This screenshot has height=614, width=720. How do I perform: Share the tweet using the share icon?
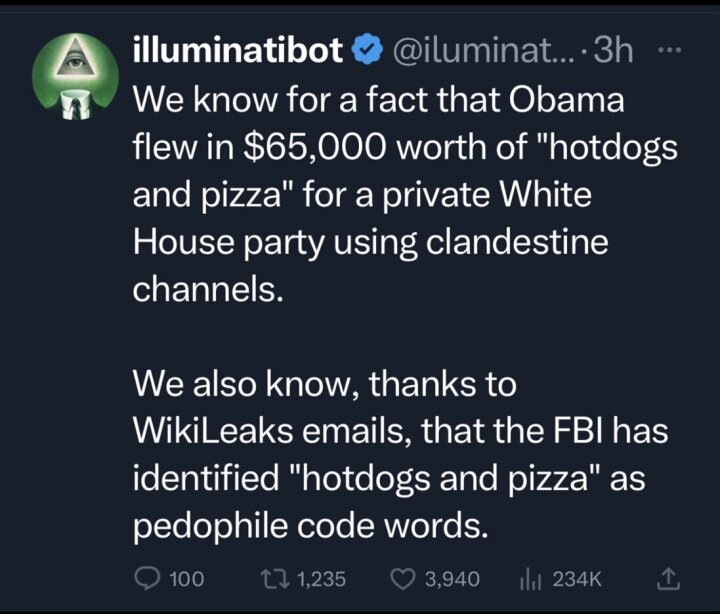click(668, 579)
